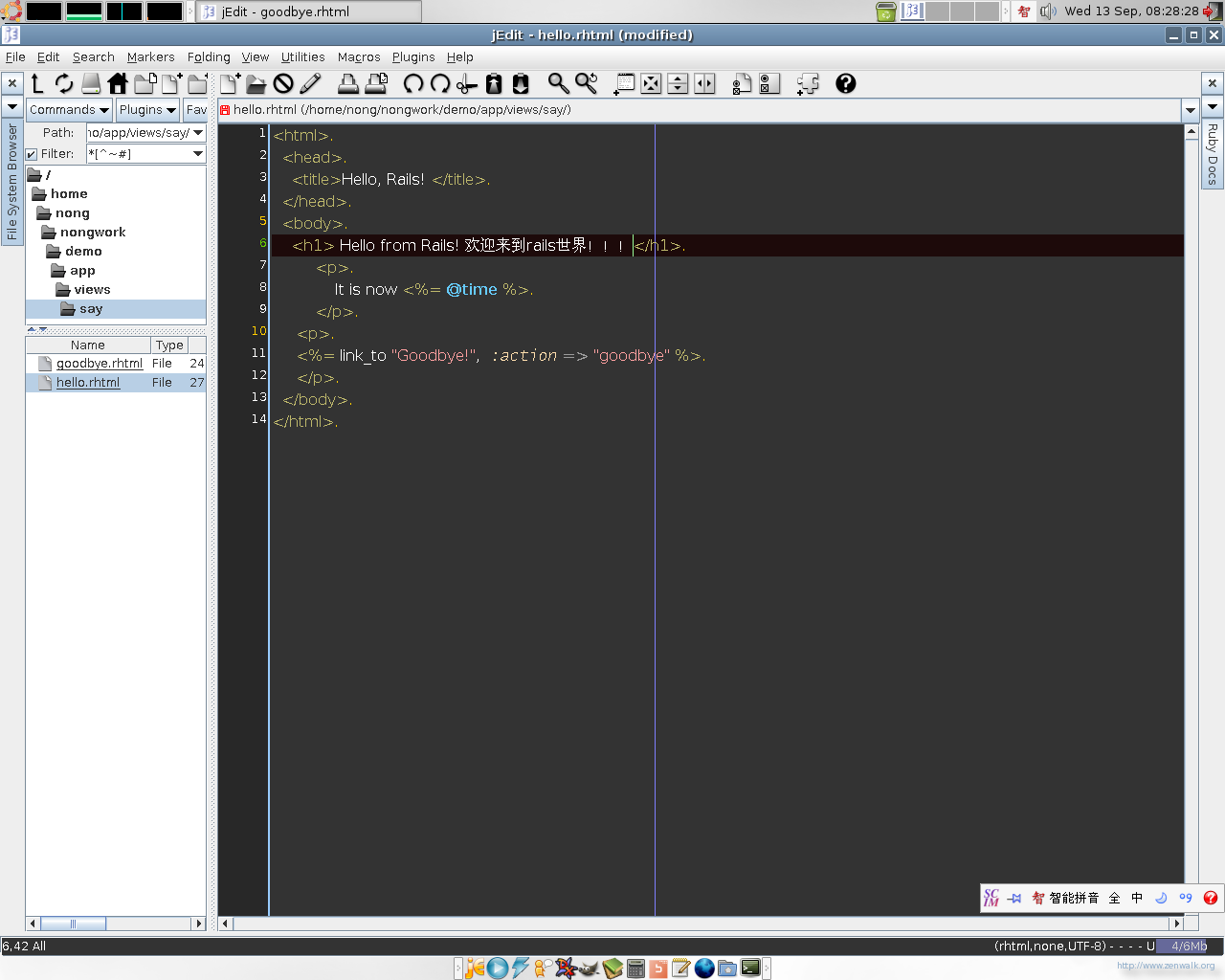Image resolution: width=1225 pixels, height=980 pixels.
Task: Click the open file folder icon
Action: point(256,83)
